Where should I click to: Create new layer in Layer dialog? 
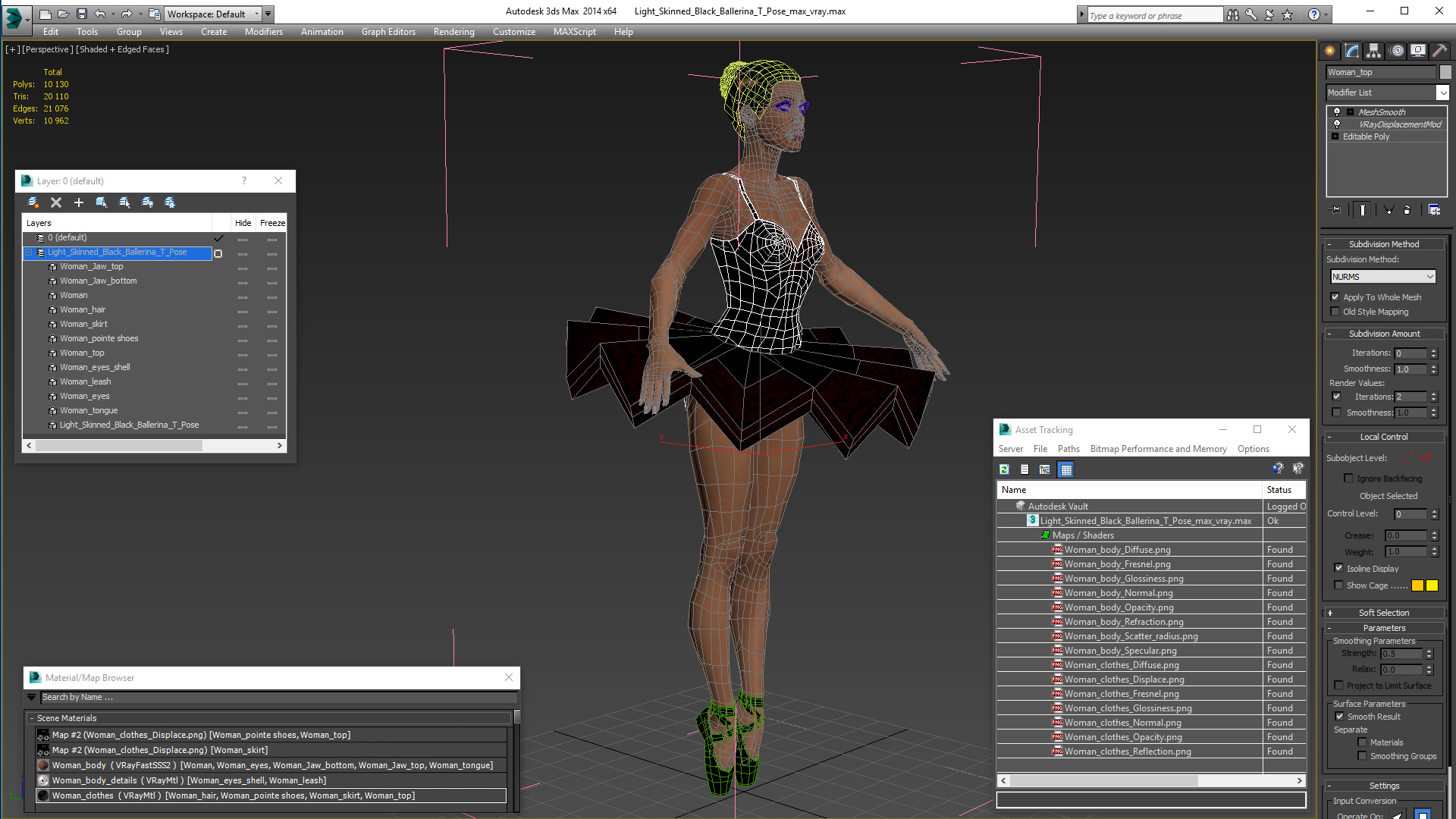point(33,202)
